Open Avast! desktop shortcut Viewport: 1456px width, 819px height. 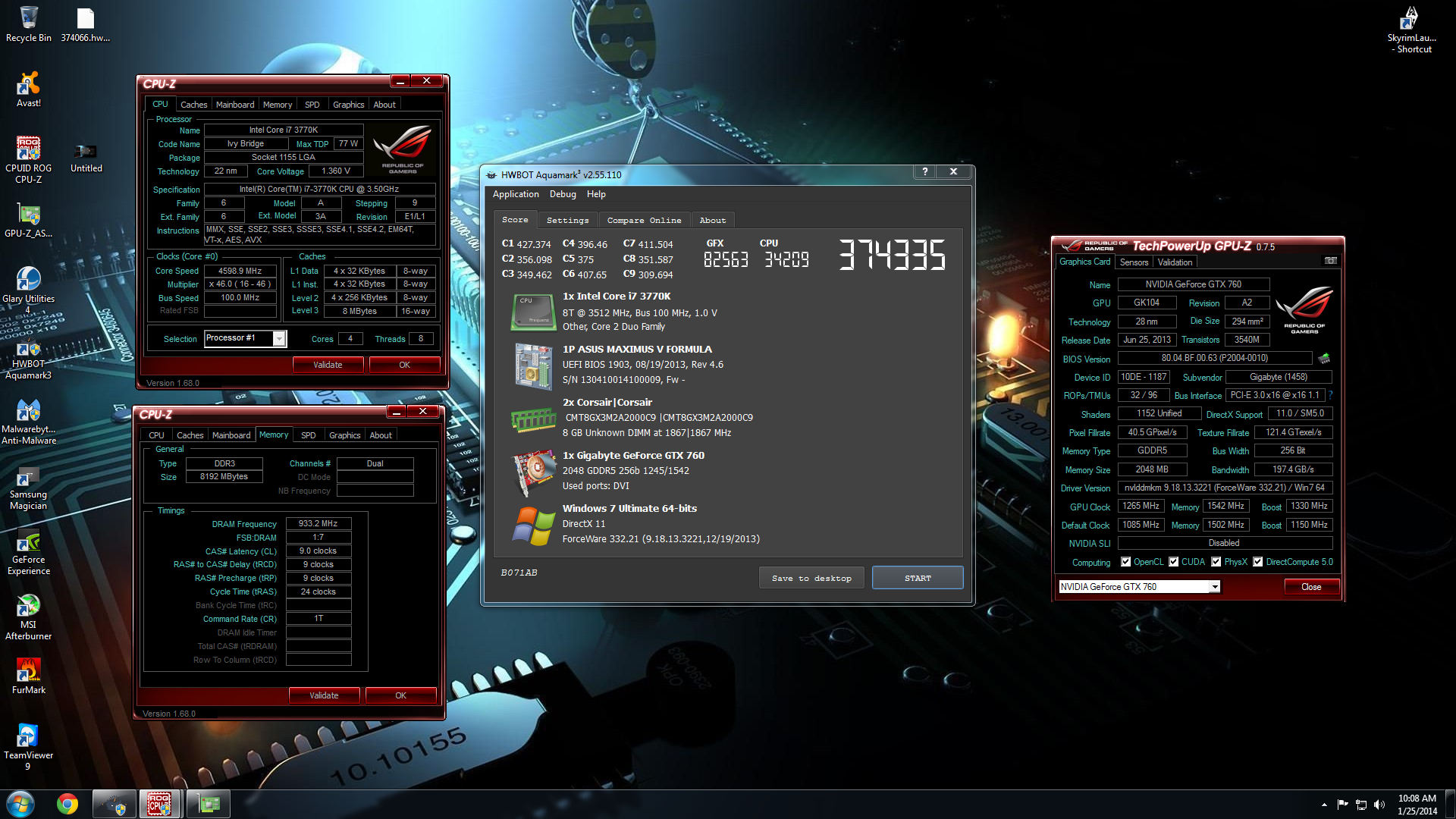pyautogui.click(x=28, y=89)
